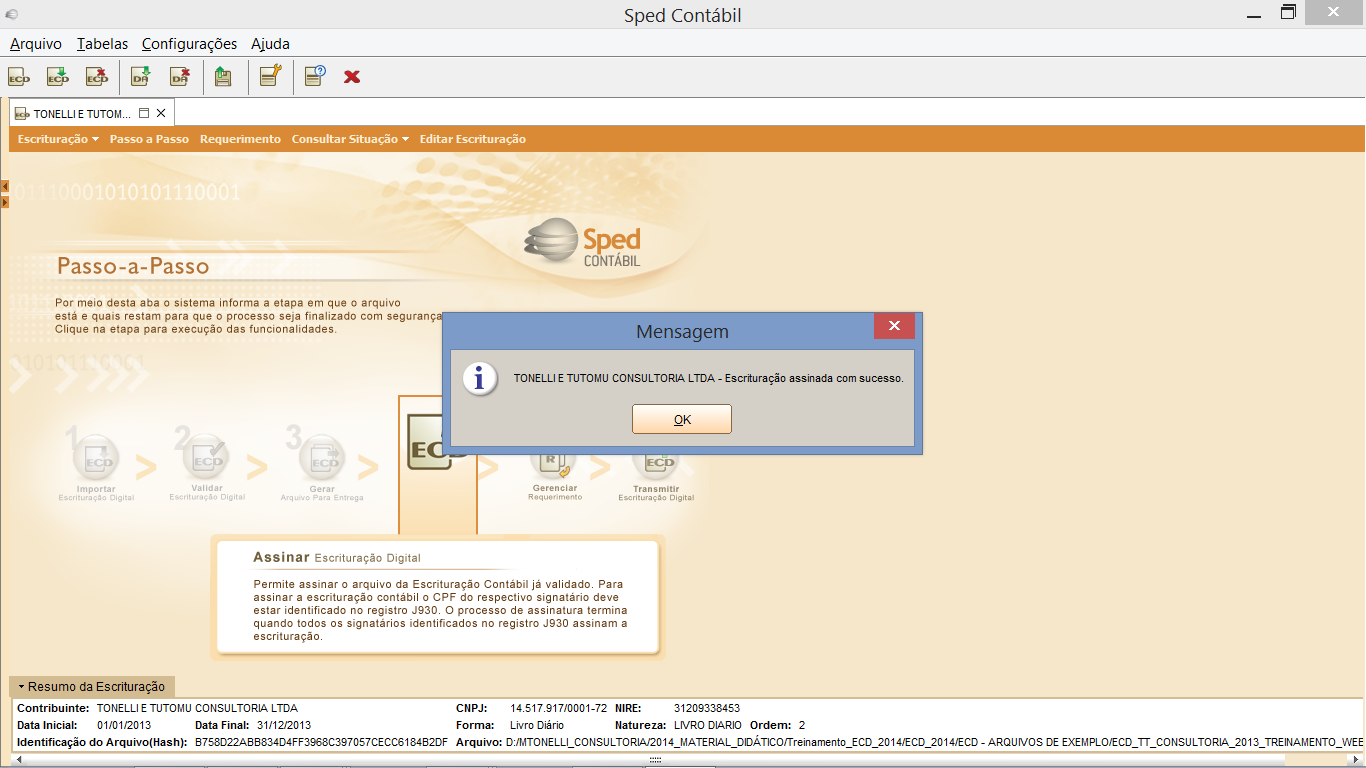The height and width of the screenshot is (768, 1366).
Task: Click the Arquivo path starting D:/MTONELLI_CONSULTORIA
Action: (935, 742)
